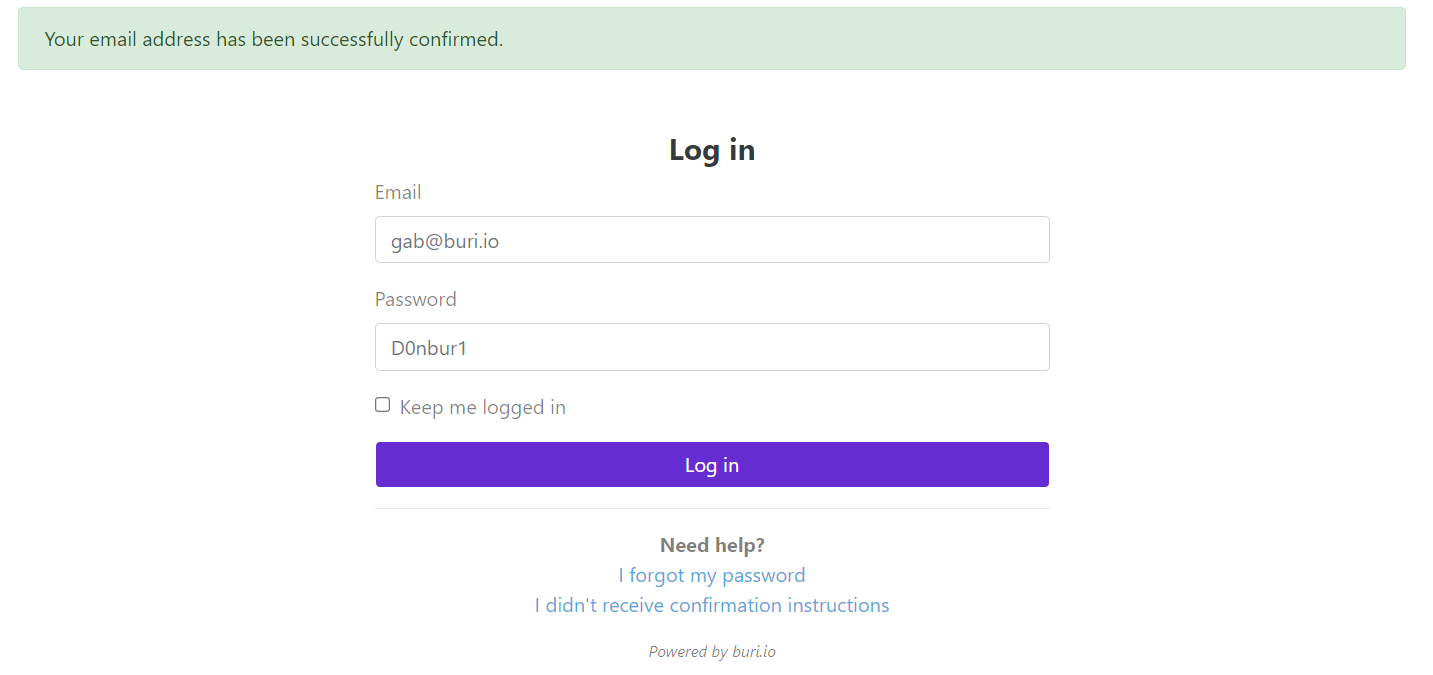Click the Email input field
Image resolution: width=1433 pixels, height=675 pixels.
[711, 240]
